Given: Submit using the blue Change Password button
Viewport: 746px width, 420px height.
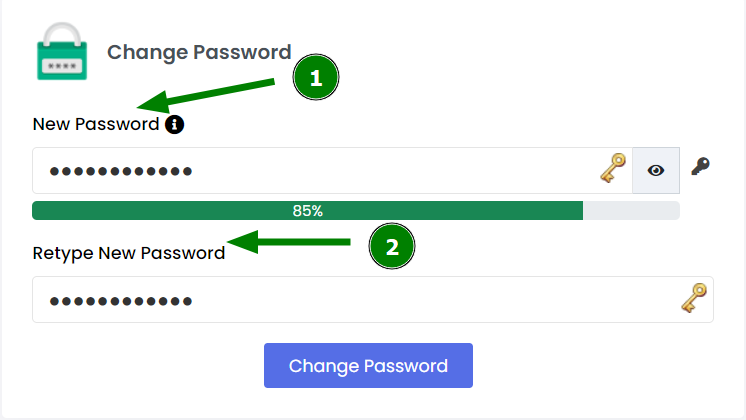Looking at the screenshot, I should 368,365.
